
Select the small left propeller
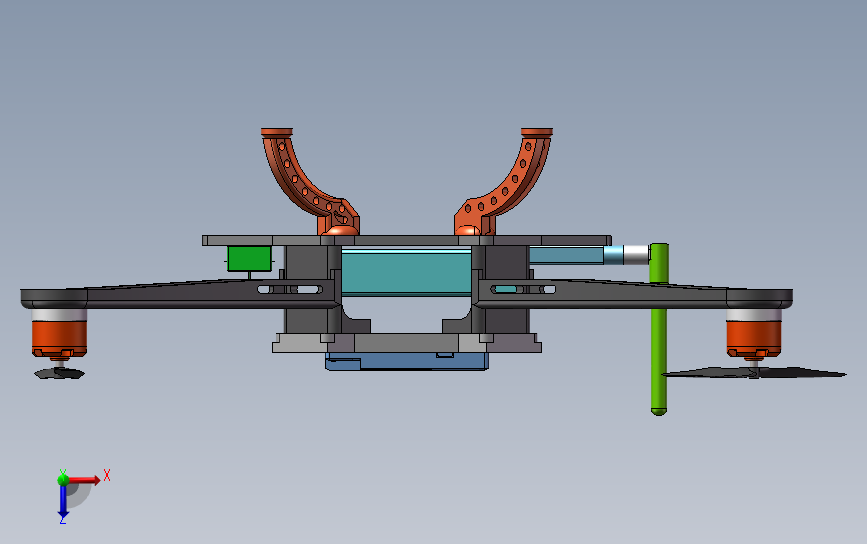coord(59,374)
